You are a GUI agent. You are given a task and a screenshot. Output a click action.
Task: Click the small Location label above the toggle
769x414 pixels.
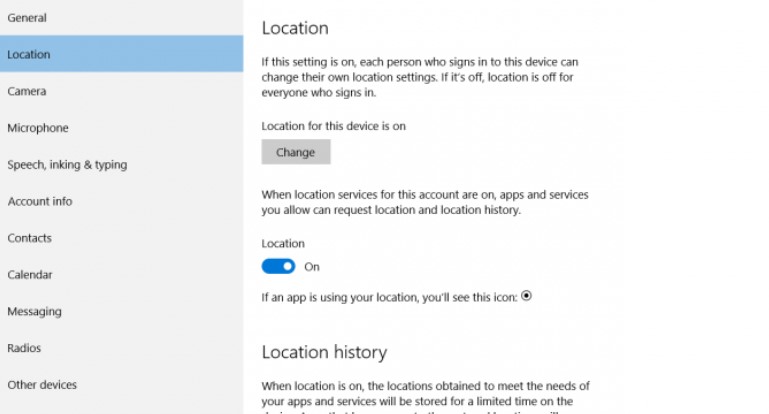click(x=283, y=243)
